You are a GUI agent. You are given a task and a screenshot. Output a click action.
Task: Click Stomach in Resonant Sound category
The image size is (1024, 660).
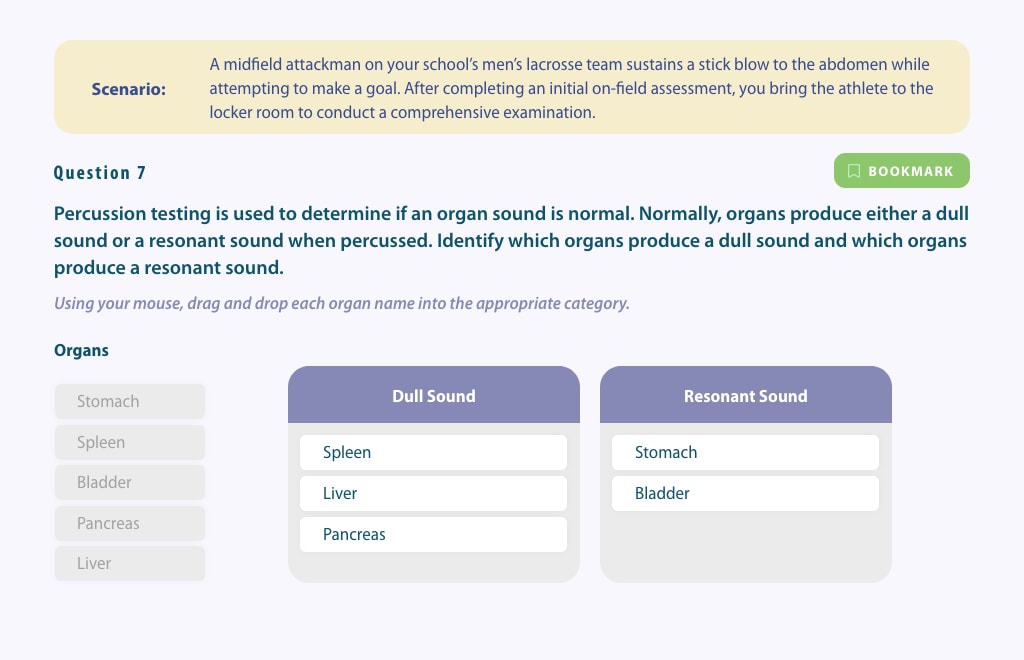745,452
